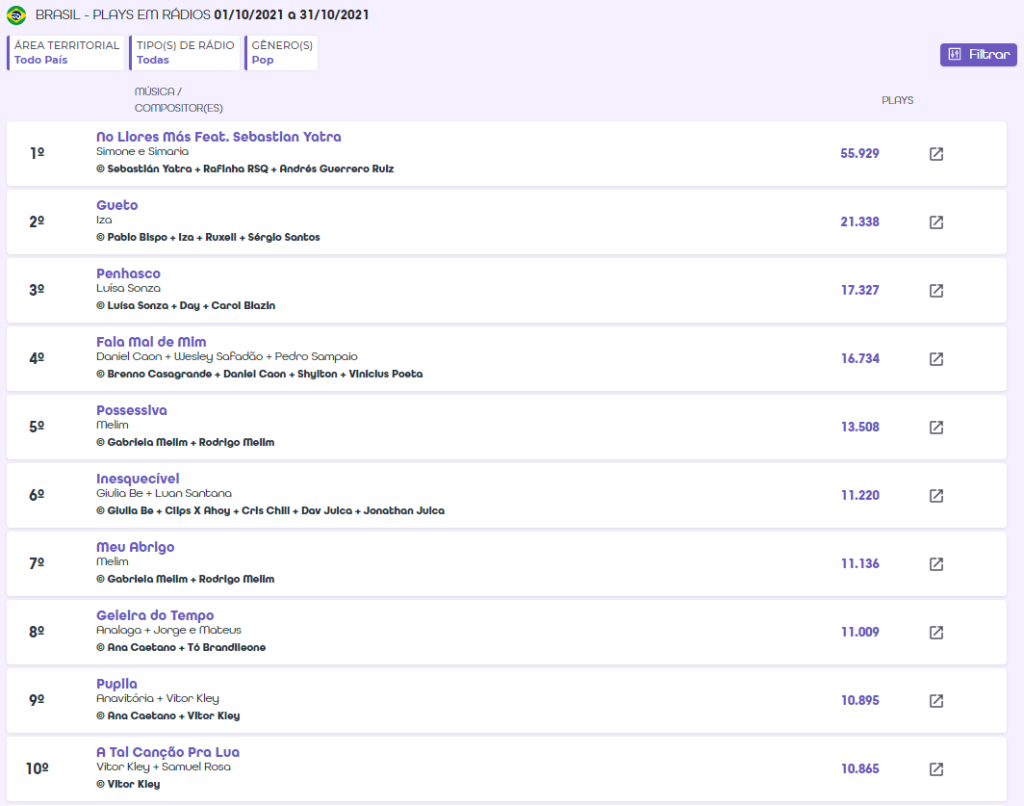Image resolution: width=1024 pixels, height=806 pixels.
Task: Open external link icon for Gueto
Action: coord(936,222)
